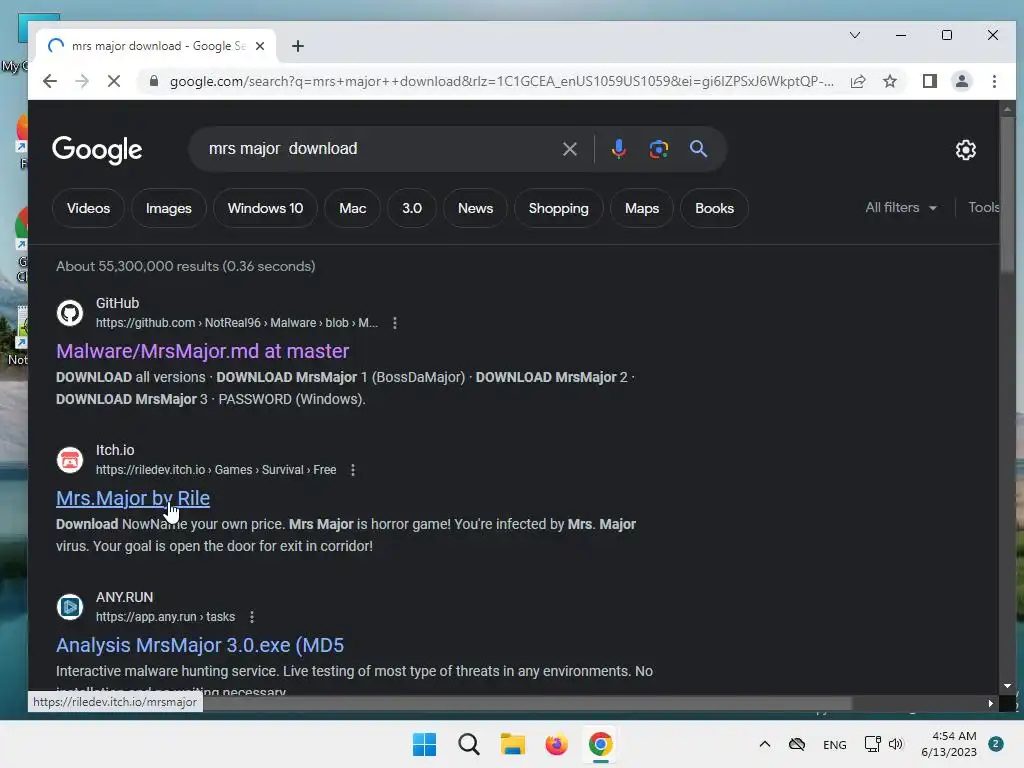The width and height of the screenshot is (1024, 768).
Task: Select the Mac filter chip
Action: coord(353,208)
